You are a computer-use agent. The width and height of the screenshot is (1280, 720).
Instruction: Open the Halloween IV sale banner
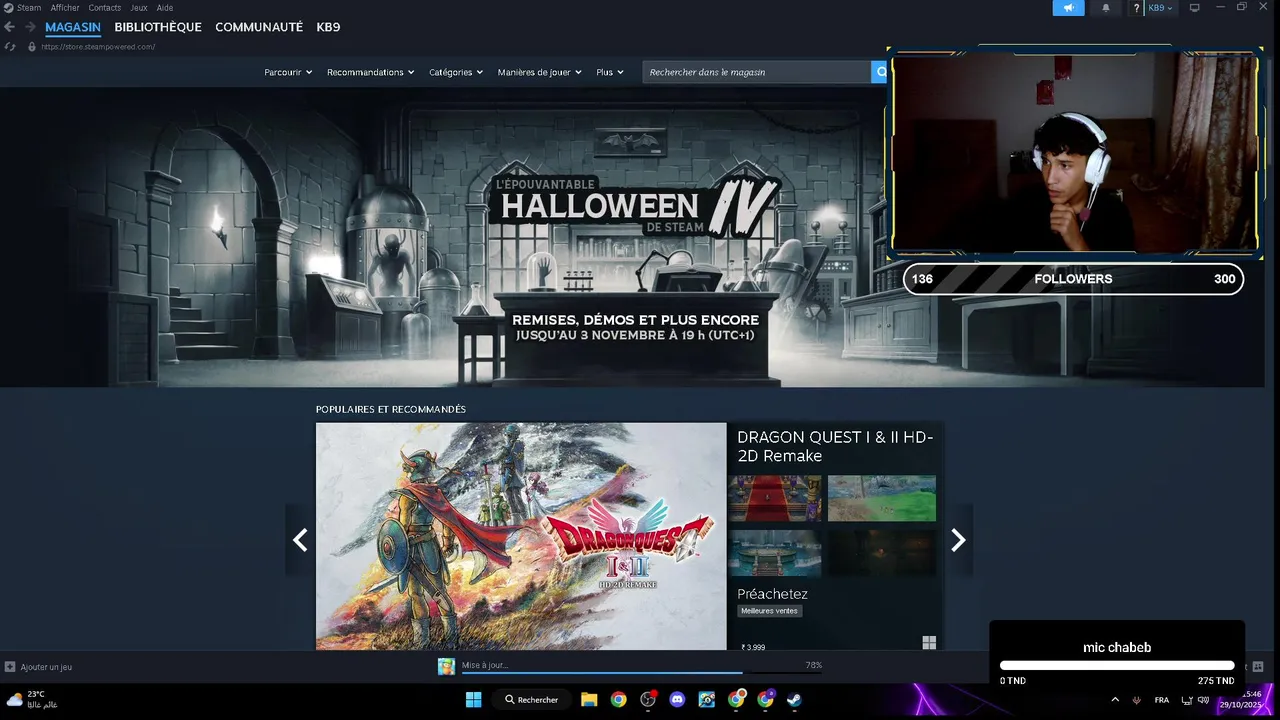(632, 237)
